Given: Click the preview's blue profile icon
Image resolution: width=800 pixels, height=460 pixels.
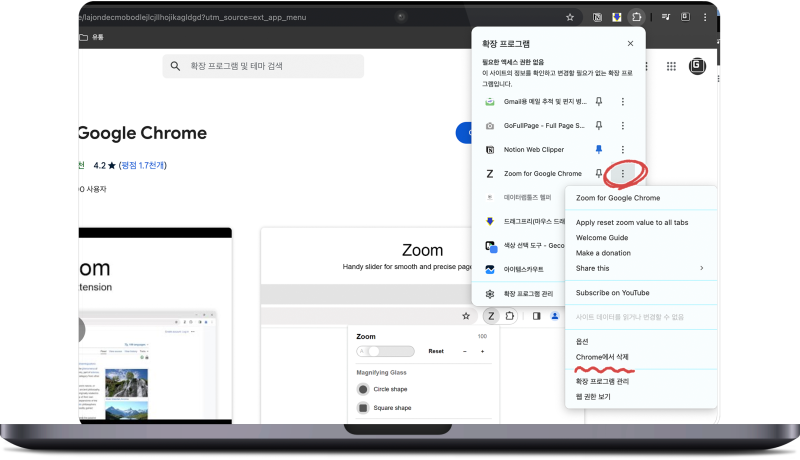Looking at the screenshot, I should (555, 316).
